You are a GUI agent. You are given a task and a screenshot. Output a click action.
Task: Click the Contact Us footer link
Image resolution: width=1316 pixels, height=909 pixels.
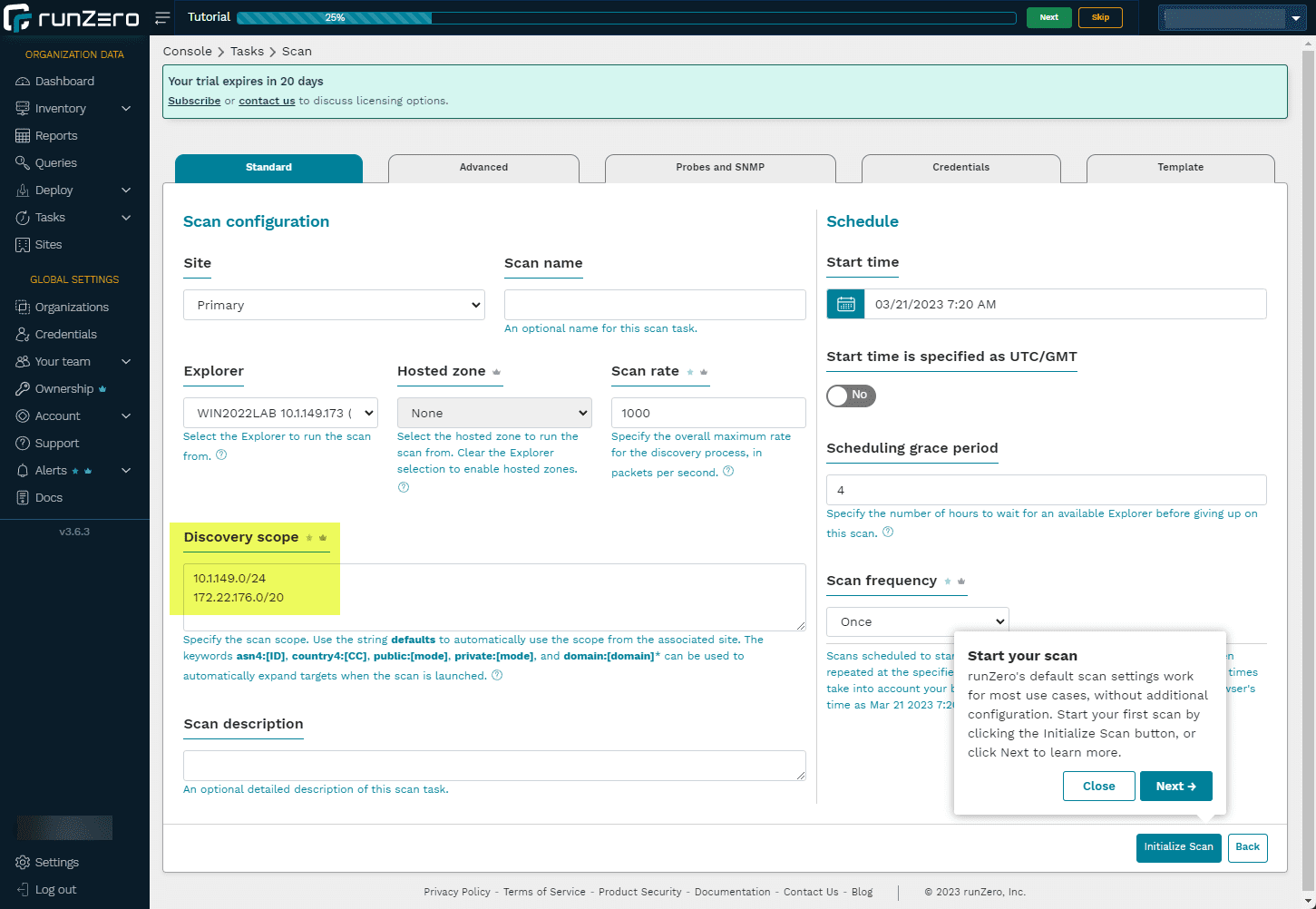[811, 892]
